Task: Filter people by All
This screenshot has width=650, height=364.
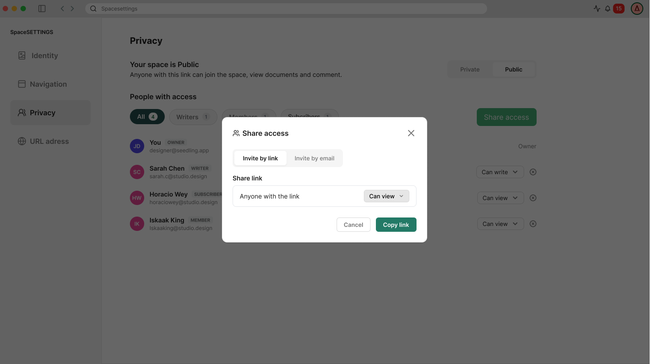Action: click(x=147, y=117)
